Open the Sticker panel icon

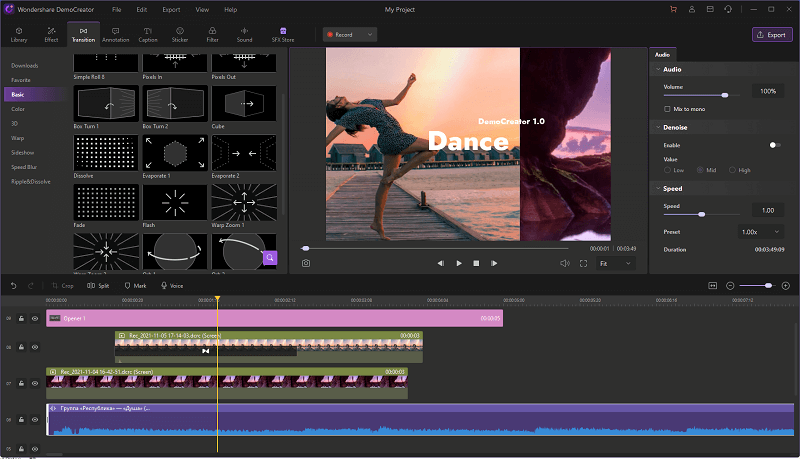[180, 31]
